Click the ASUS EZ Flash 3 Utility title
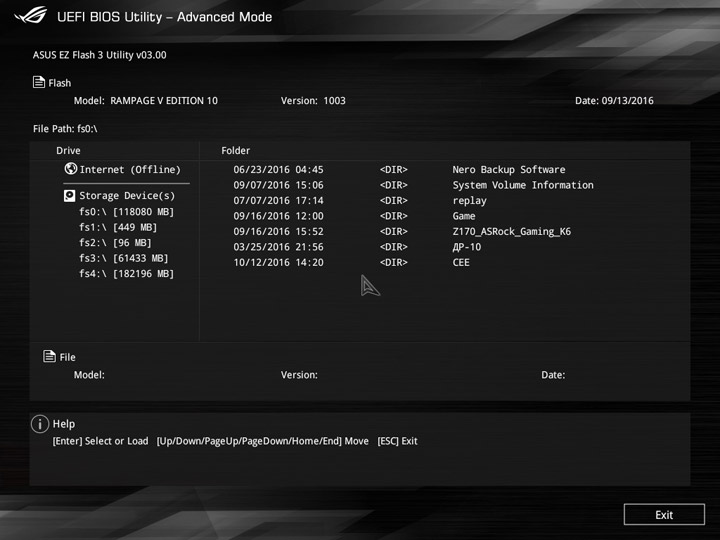This screenshot has height=540, width=720. 99,55
